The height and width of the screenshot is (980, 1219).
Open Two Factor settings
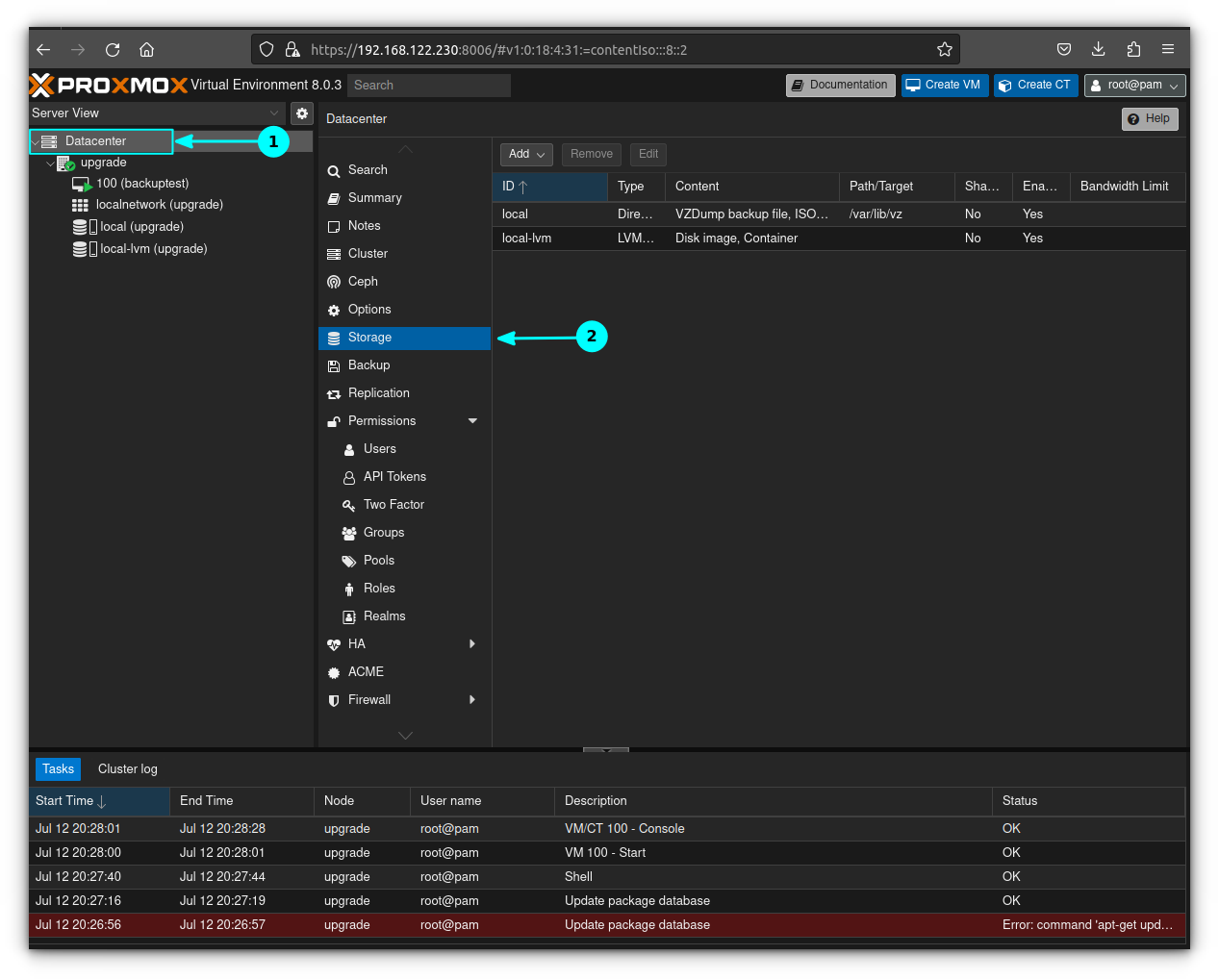coord(404,505)
